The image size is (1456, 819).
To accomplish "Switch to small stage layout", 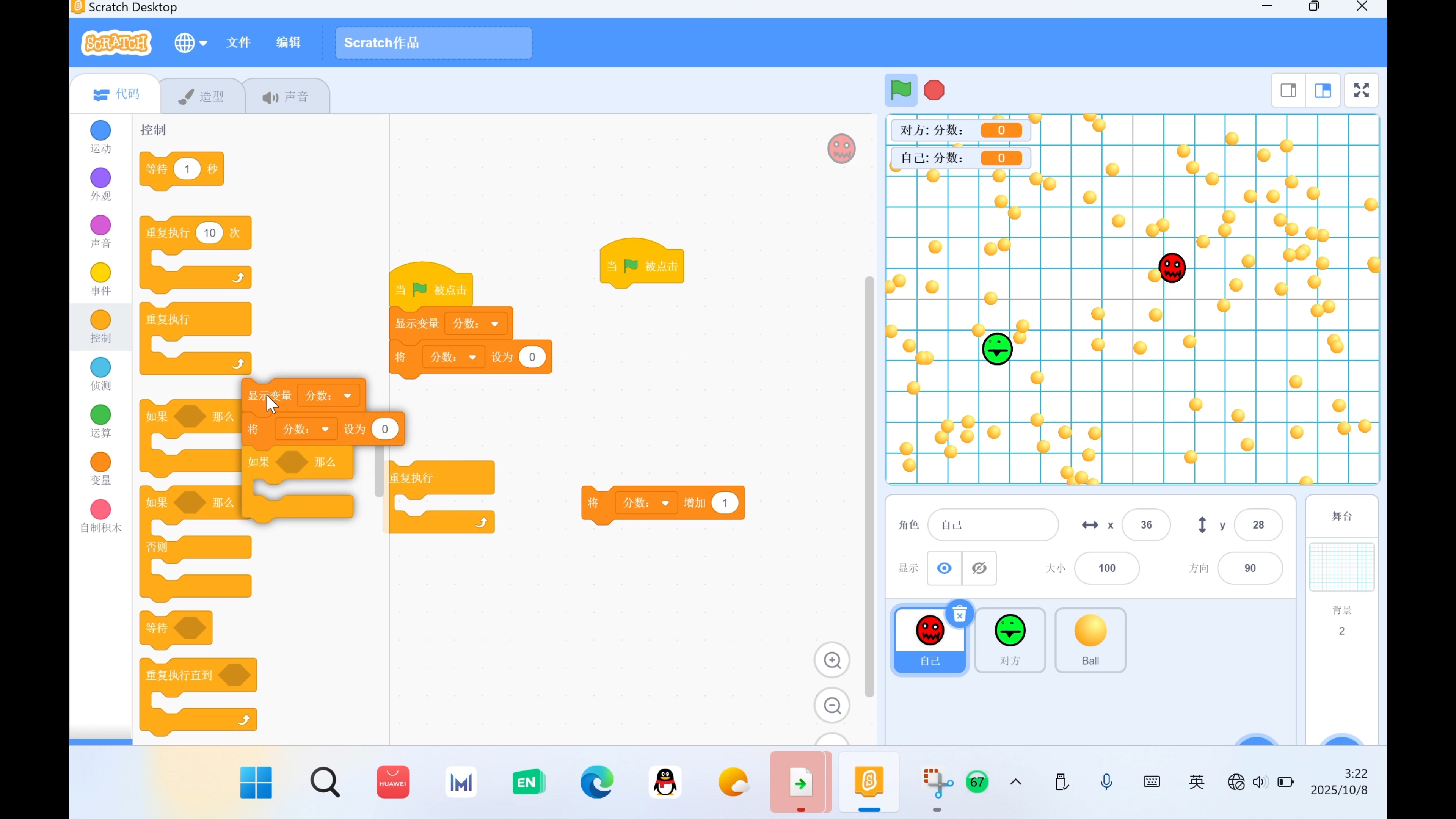I will click(x=1288, y=91).
